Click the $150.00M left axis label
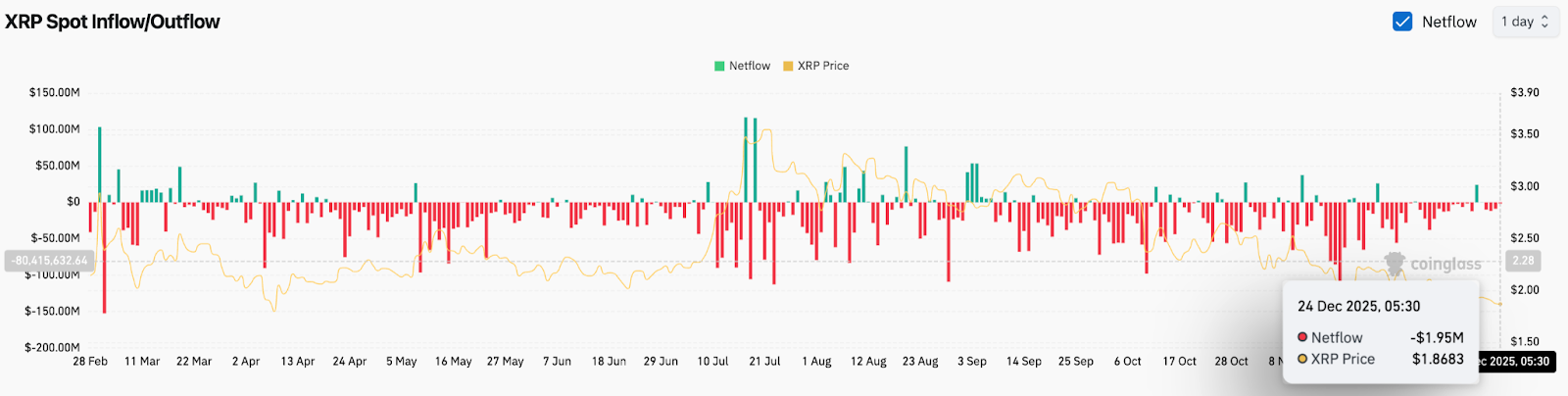Image resolution: width=1568 pixels, height=396 pixels. [55, 92]
